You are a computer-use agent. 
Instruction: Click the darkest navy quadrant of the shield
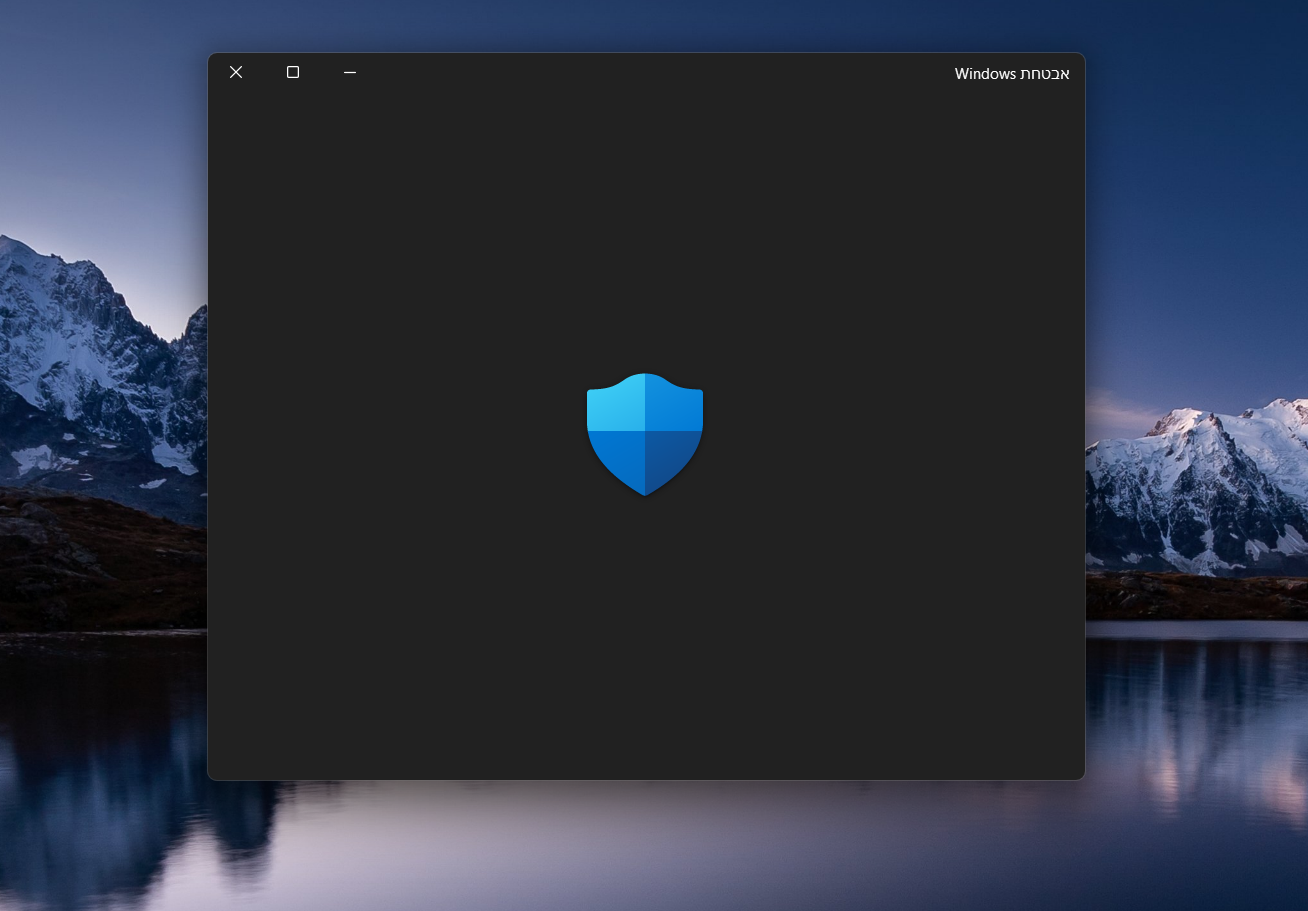(672, 456)
